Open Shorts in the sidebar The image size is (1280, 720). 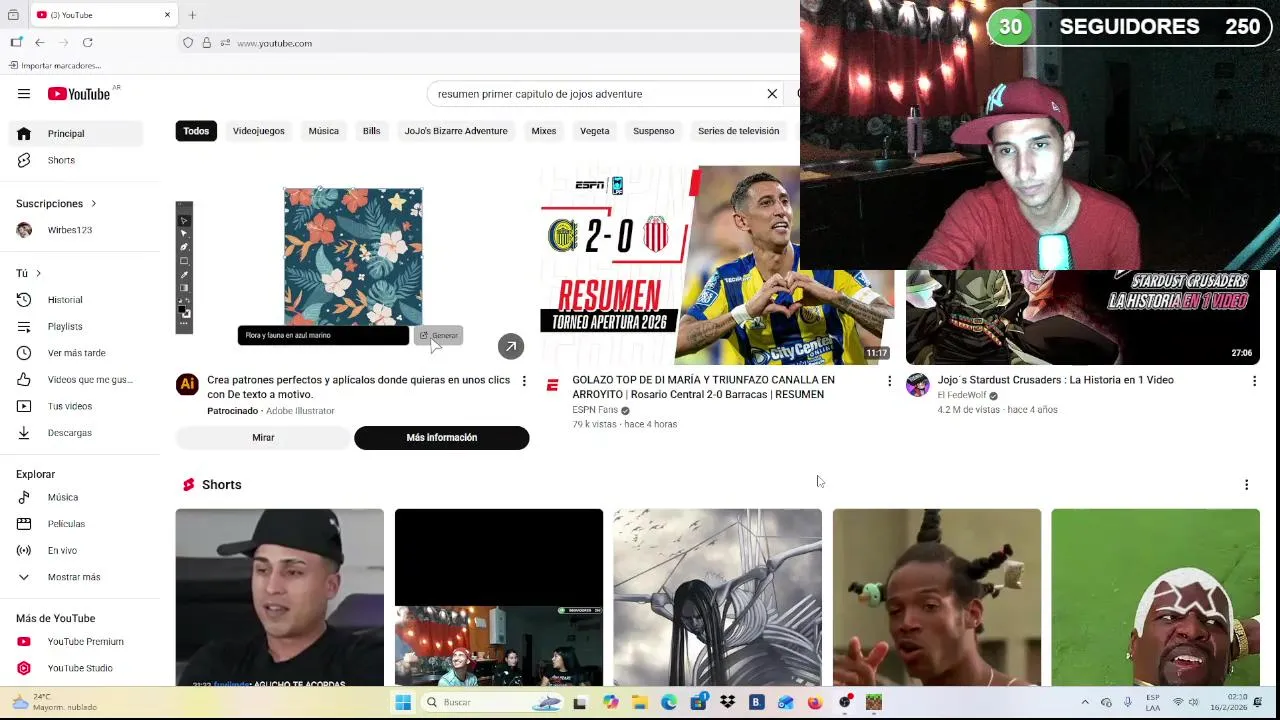[x=76, y=160]
